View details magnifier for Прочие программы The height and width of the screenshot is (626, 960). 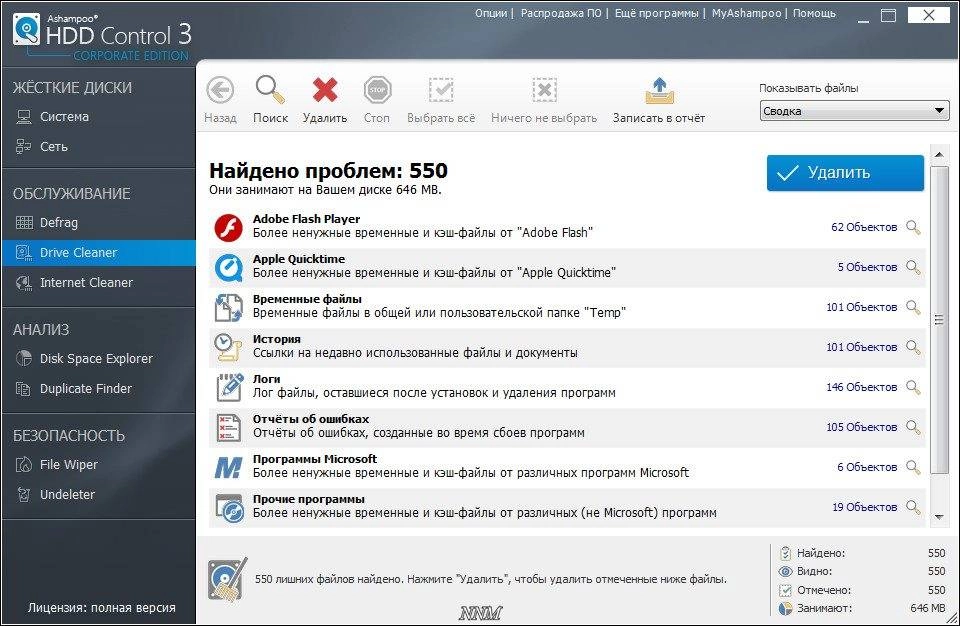click(x=913, y=507)
